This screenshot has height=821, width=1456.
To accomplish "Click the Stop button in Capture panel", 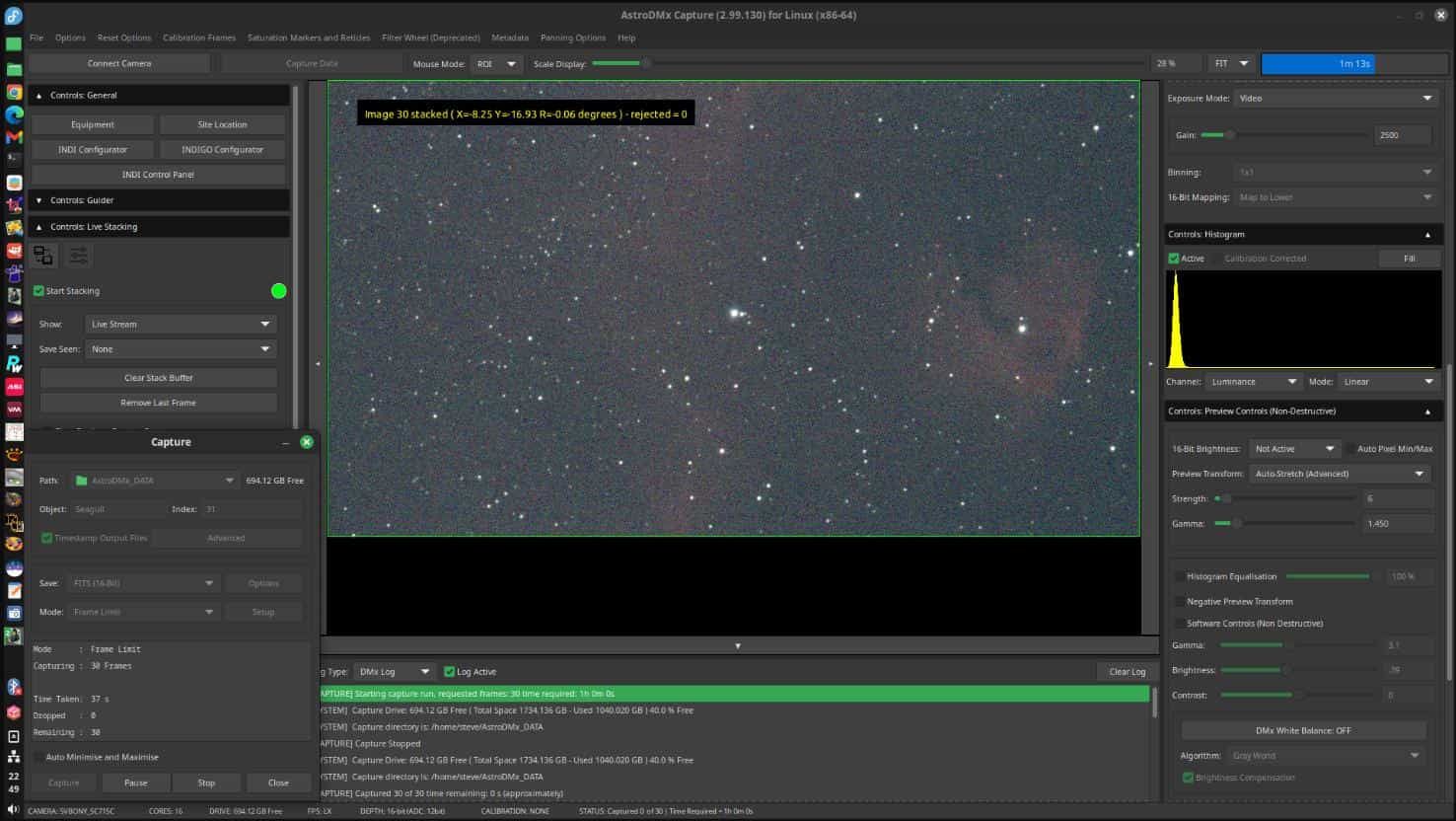I will point(206,783).
